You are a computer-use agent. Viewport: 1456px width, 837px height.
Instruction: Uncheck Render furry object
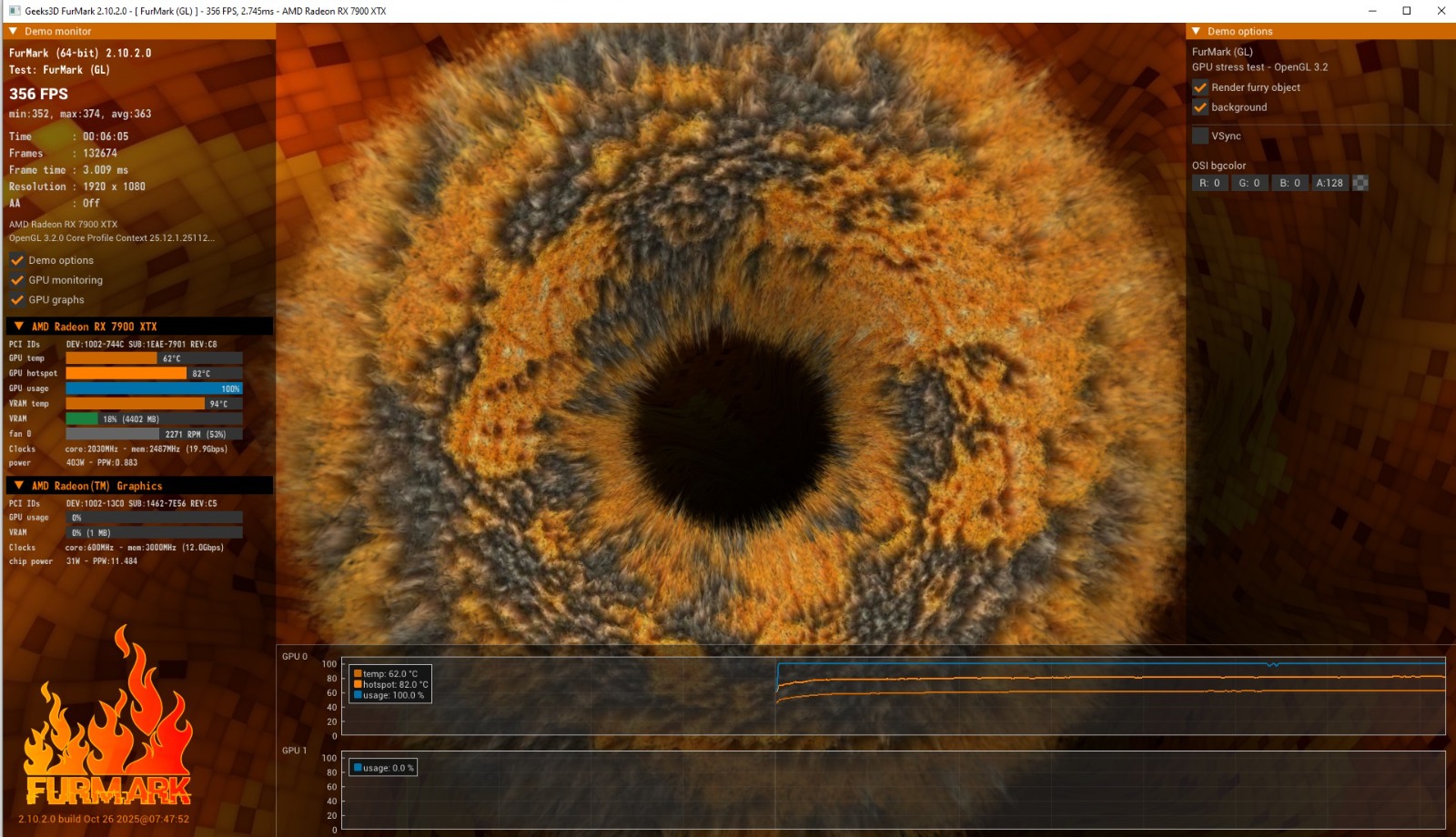point(1200,87)
